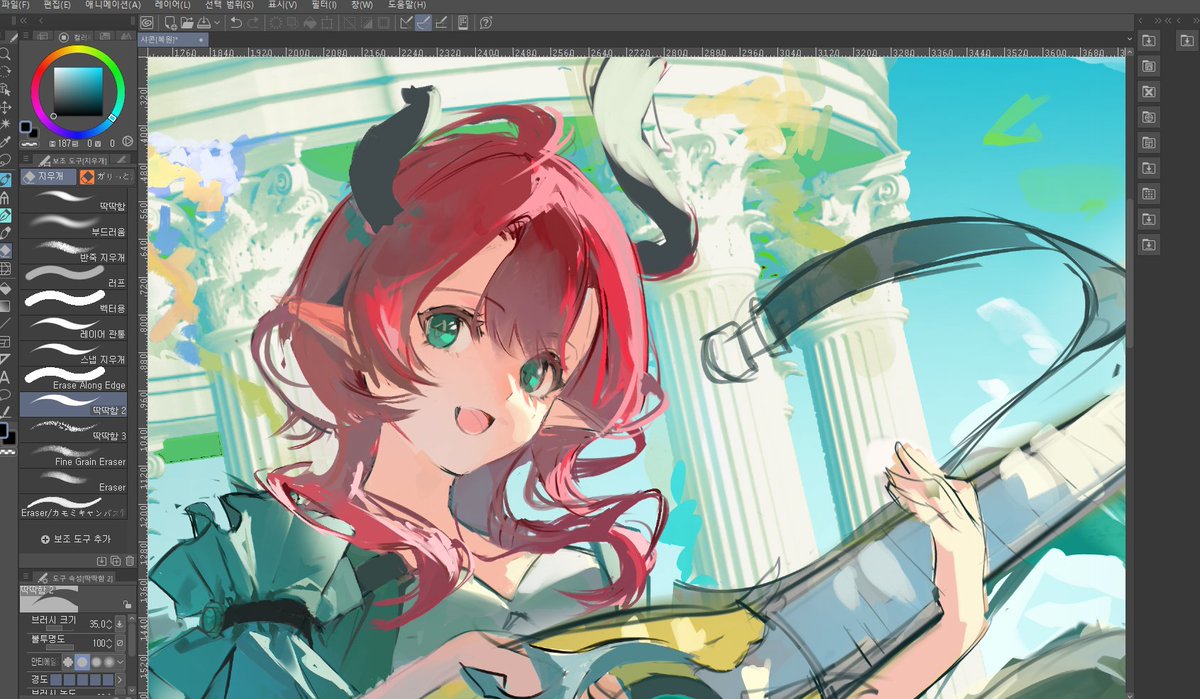Viewport: 1200px width, 699px height.
Task: Open the 애니메이션(A) menu
Action: coord(112,5)
